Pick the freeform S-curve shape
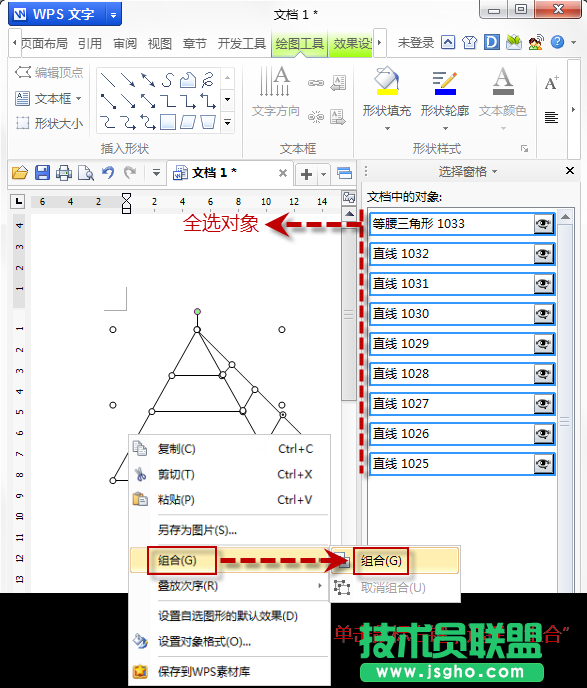Screen dimensions: 587x688 168,80
